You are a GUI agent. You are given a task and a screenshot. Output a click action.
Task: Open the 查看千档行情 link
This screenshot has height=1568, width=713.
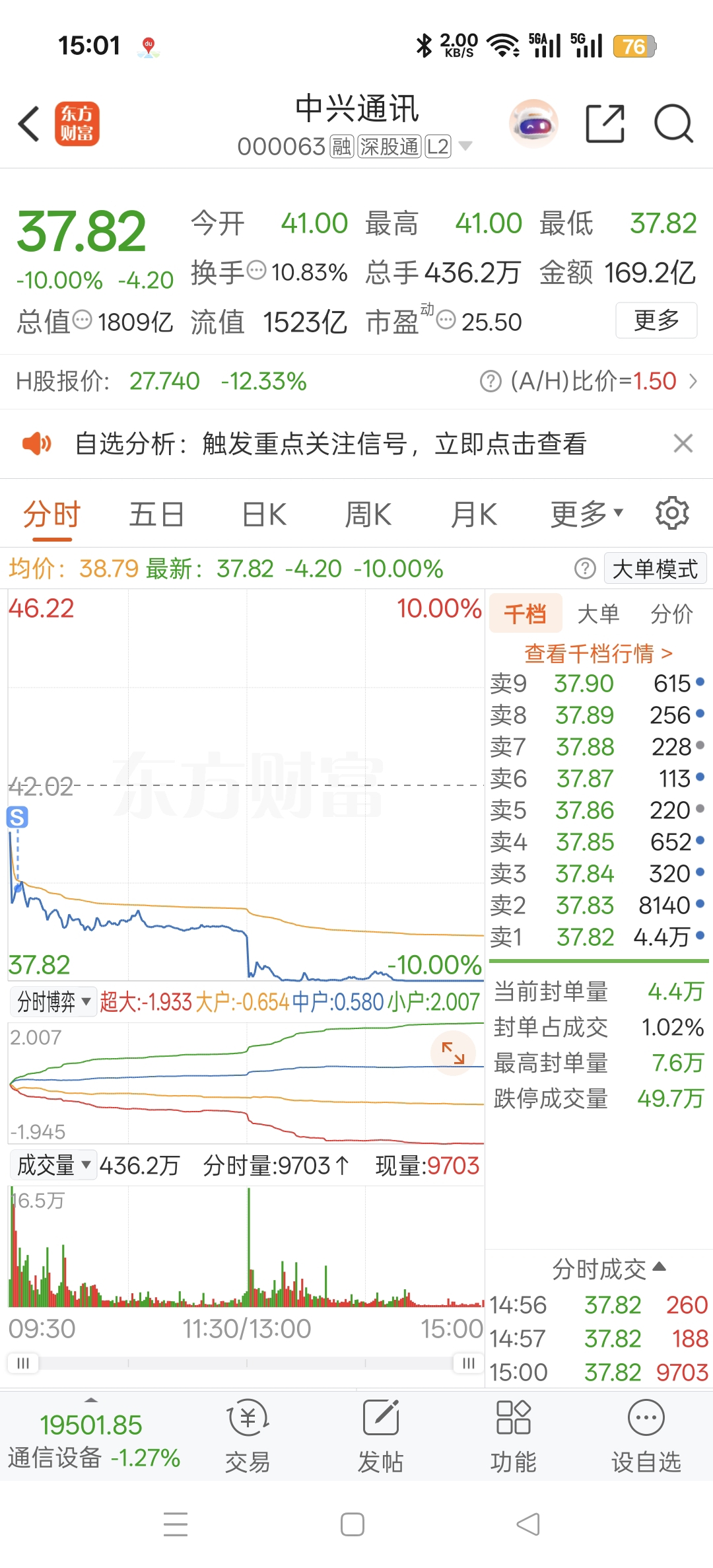[x=598, y=653]
